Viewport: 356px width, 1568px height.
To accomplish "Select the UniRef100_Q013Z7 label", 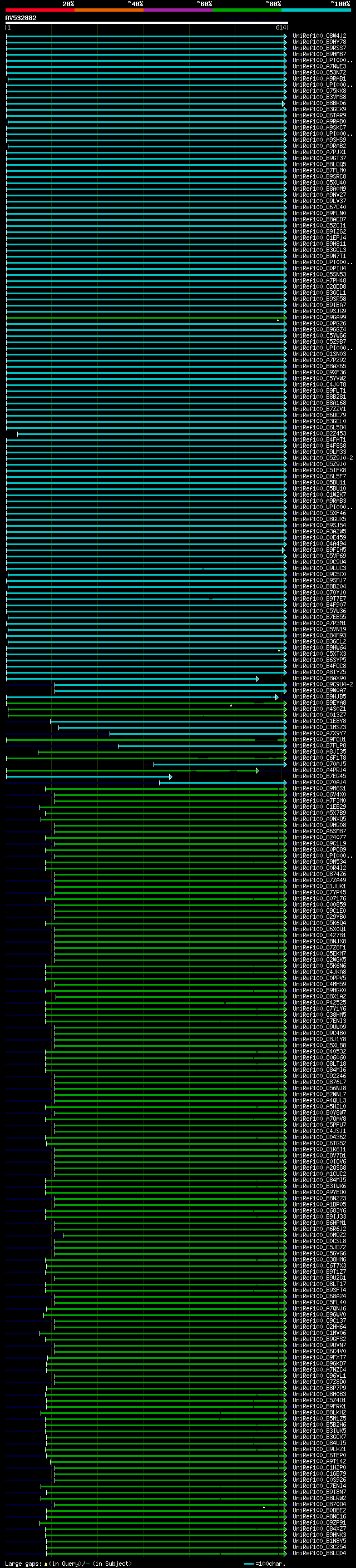I will pos(319,715).
